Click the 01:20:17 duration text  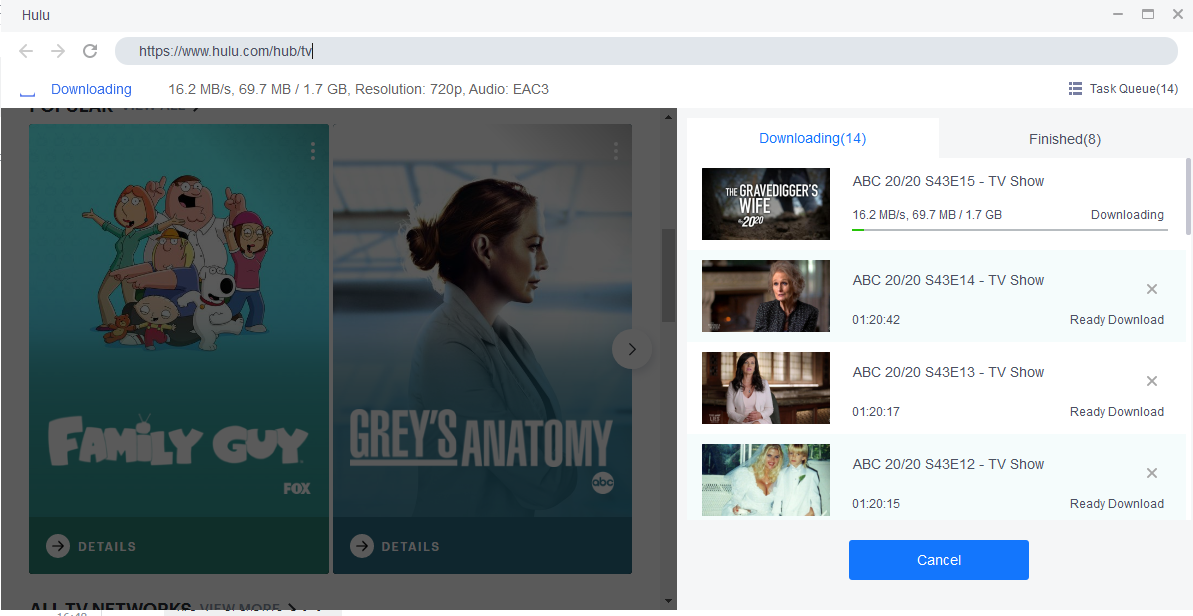point(876,411)
